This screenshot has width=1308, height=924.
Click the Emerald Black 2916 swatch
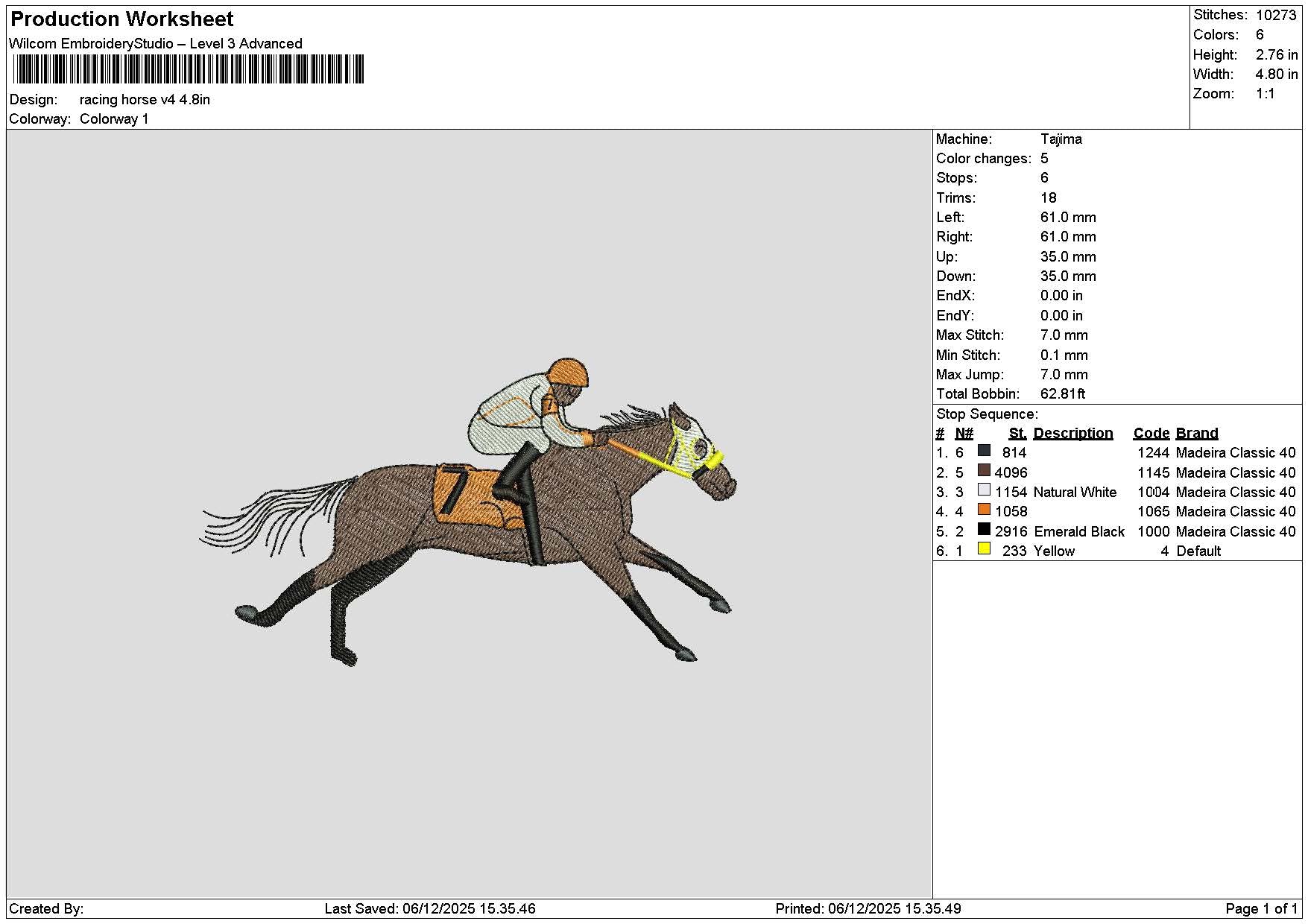point(984,529)
